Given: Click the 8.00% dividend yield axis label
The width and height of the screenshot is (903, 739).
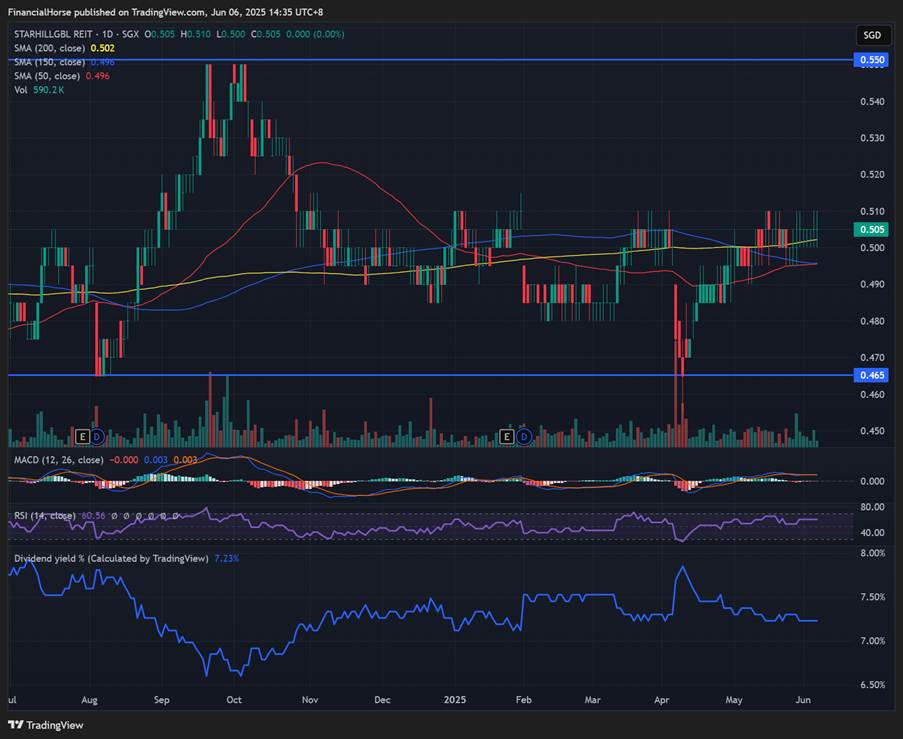Looking at the screenshot, I should click(872, 553).
